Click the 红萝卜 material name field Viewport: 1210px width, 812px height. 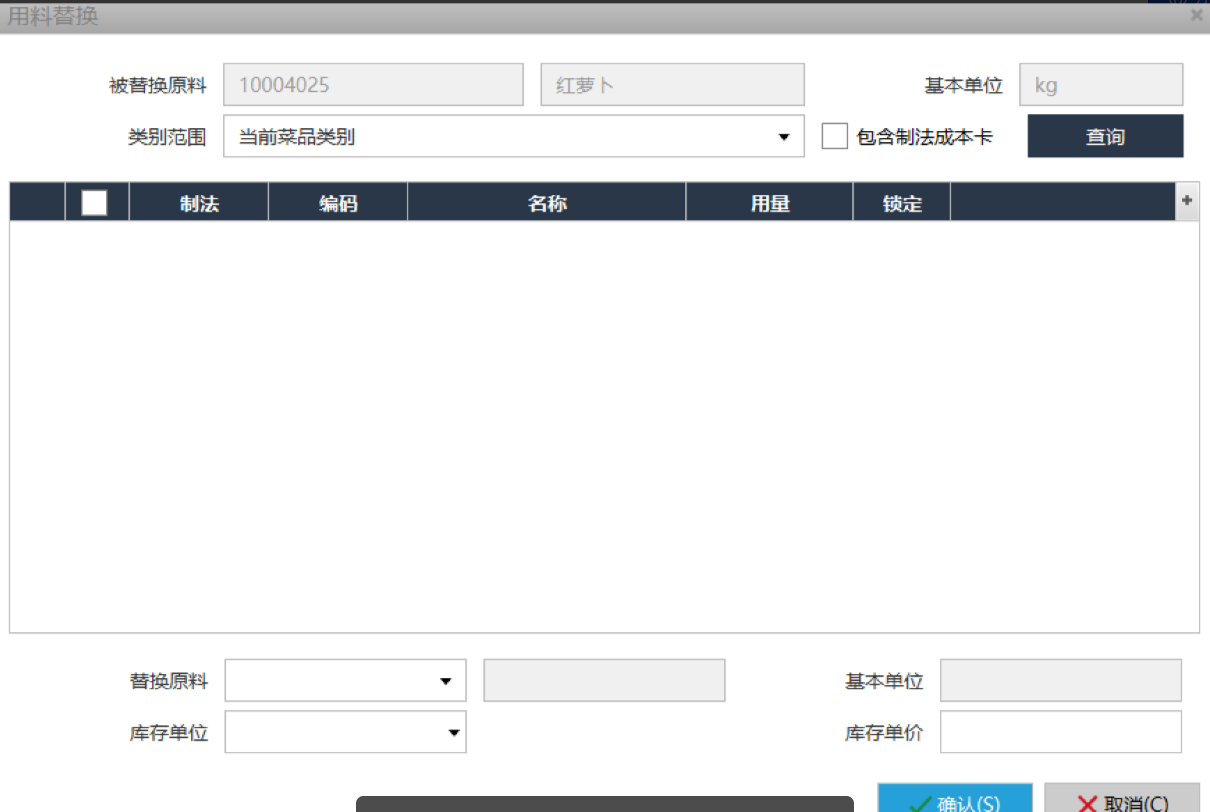pos(672,85)
